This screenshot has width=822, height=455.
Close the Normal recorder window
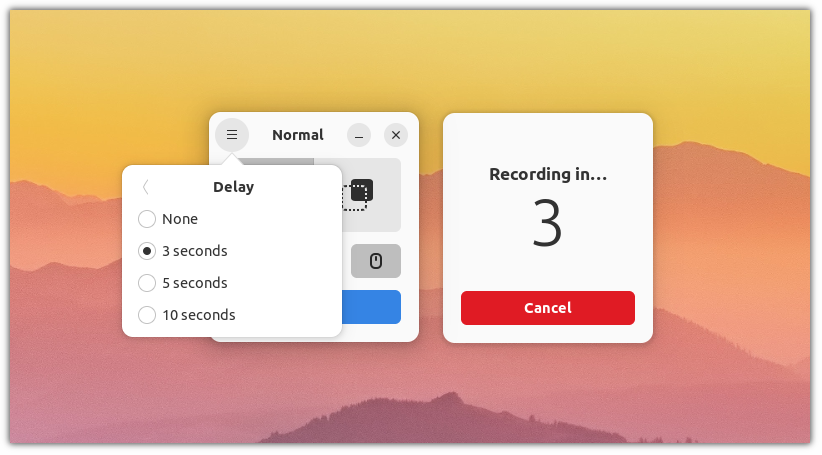pos(396,135)
